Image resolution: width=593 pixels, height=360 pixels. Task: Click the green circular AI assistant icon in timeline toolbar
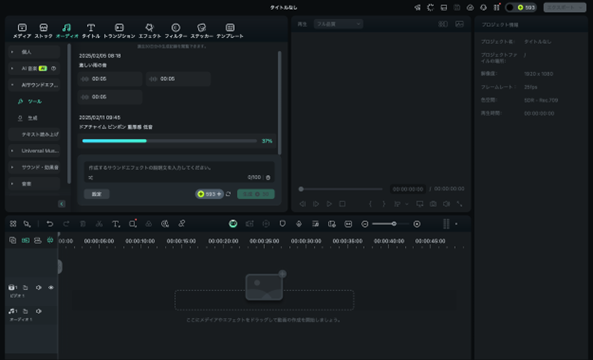pyautogui.click(x=233, y=224)
